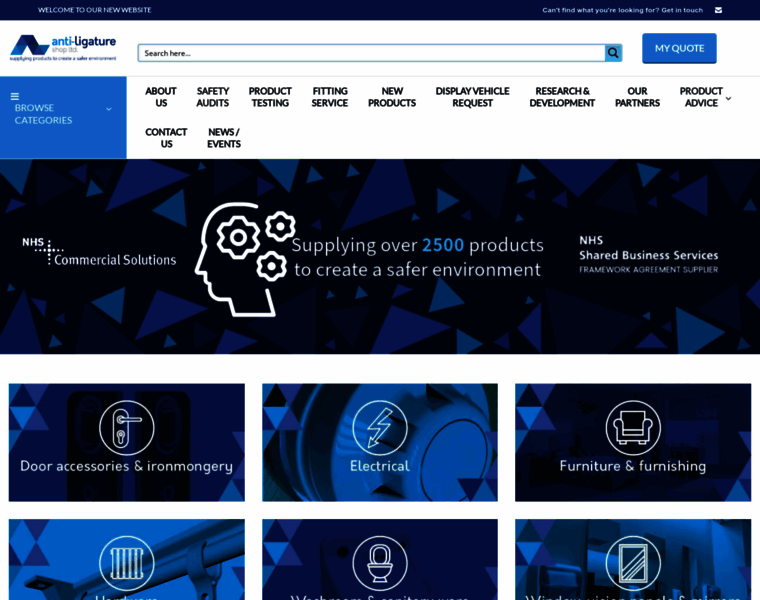This screenshot has height=600, width=760.
Task: Click the window vision panel icon
Action: (x=633, y=563)
